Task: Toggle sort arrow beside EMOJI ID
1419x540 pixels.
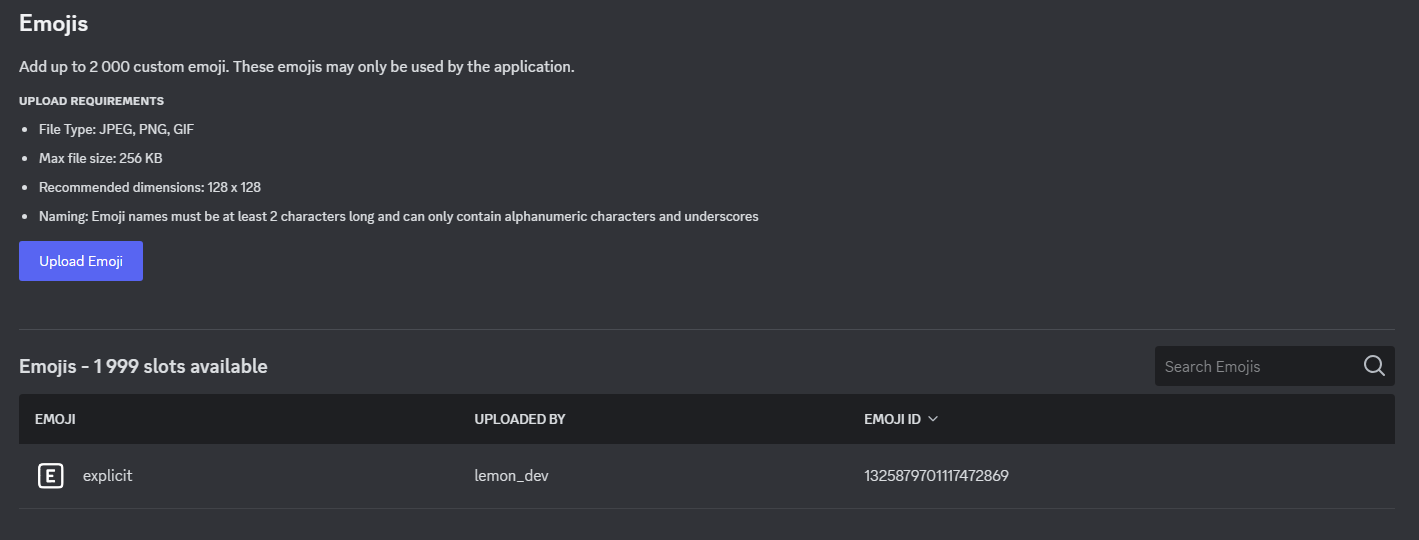Action: point(933,419)
